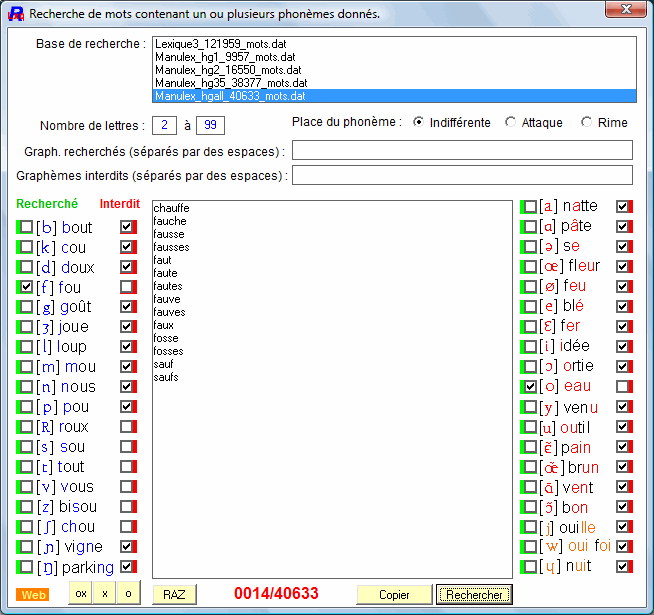Click the minimum letters field showing 2
Viewport: 654px width, 615px height.
pos(164,125)
